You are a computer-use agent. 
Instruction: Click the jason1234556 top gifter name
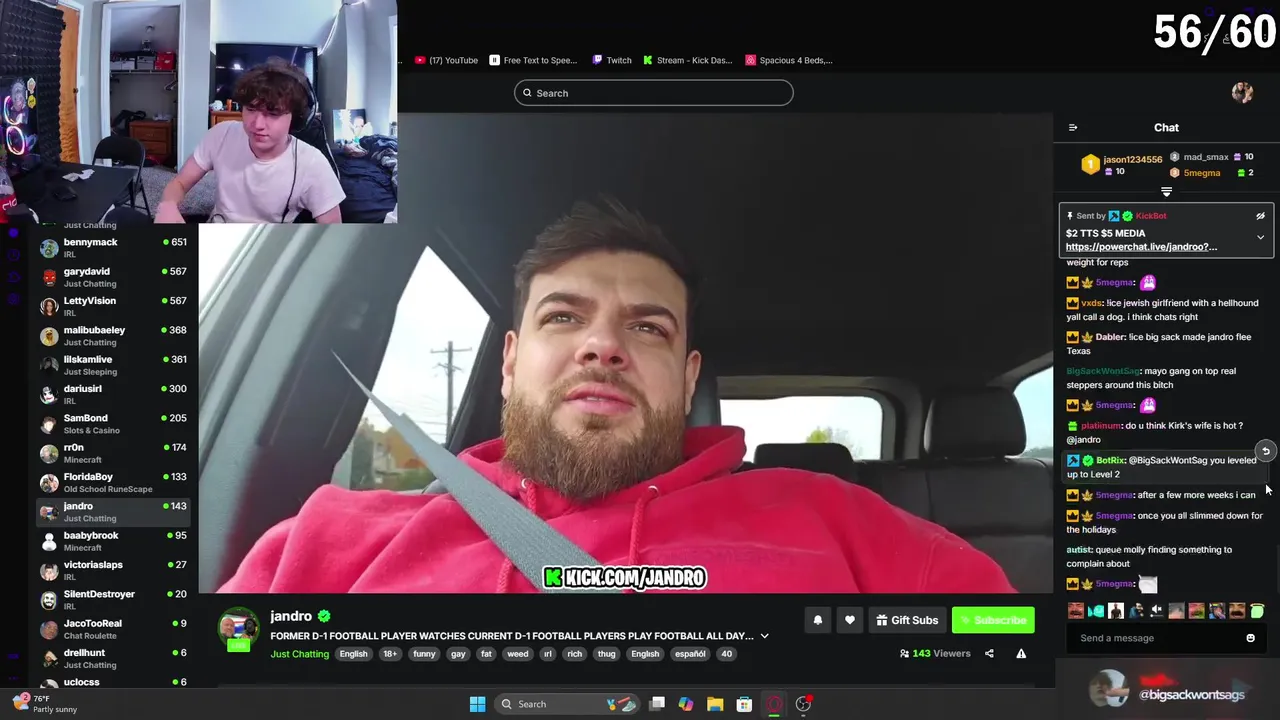pos(1132,159)
